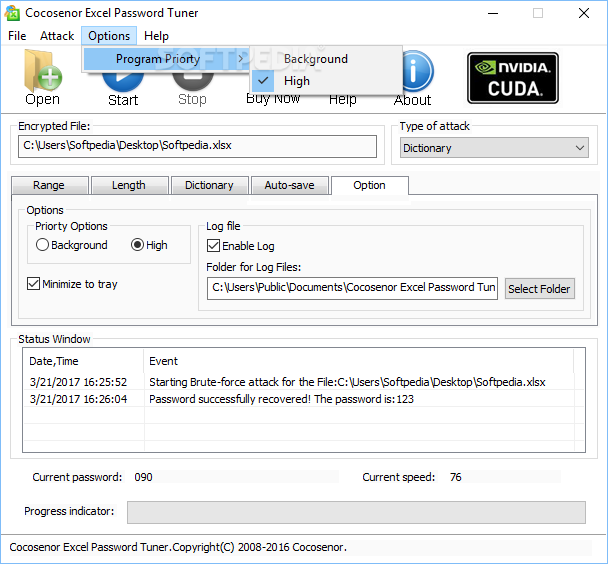Click the current password value 090
Screen dimensions: 608x564
tap(143, 477)
